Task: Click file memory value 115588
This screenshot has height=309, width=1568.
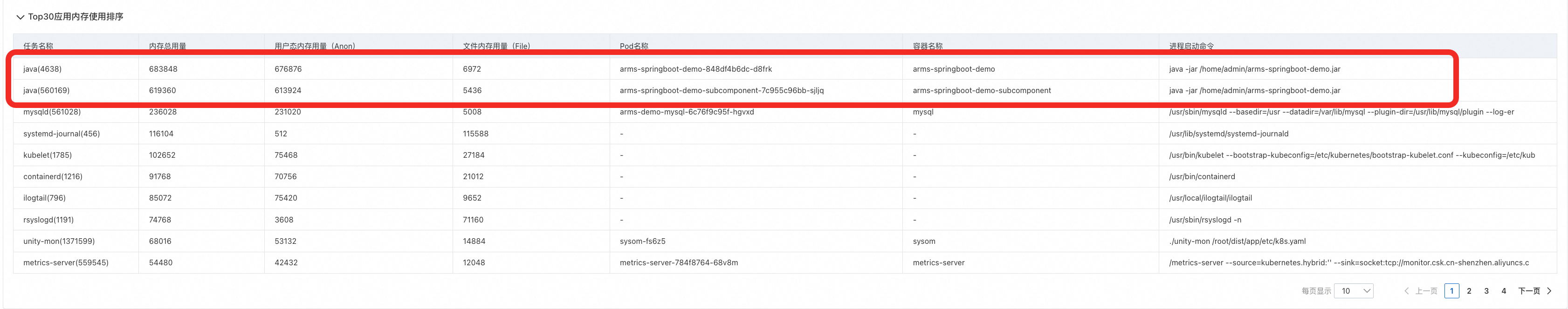Action: 475,134
